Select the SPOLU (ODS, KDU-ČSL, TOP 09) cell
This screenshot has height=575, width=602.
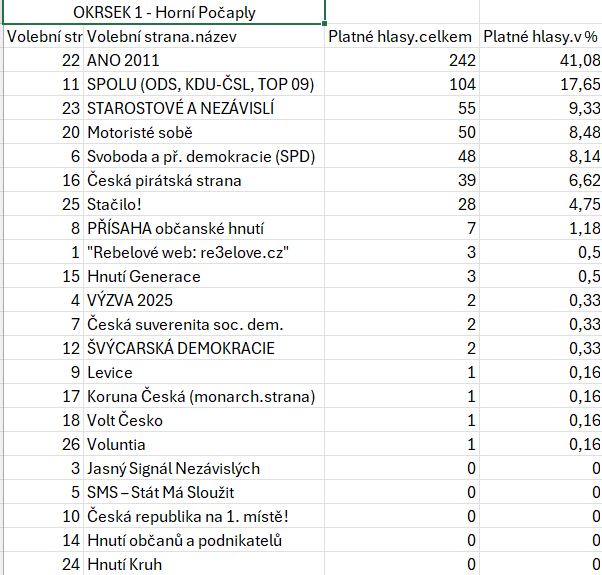coord(201,85)
